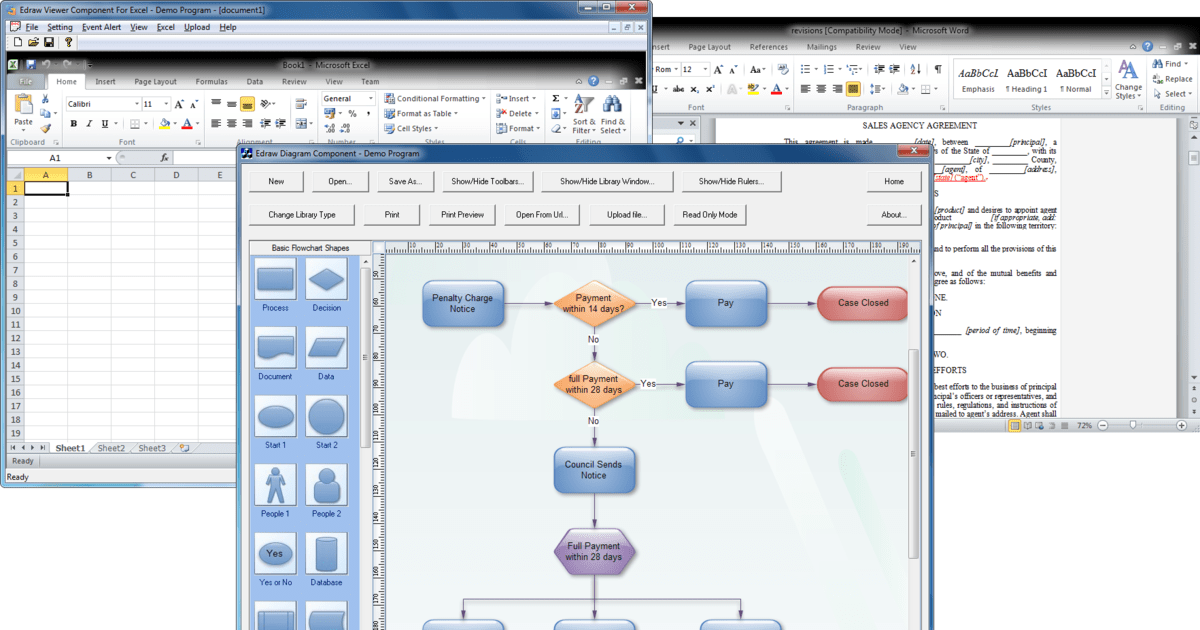
Task: Open the Calibri font name dropdown in Excel
Action: (x=136, y=104)
